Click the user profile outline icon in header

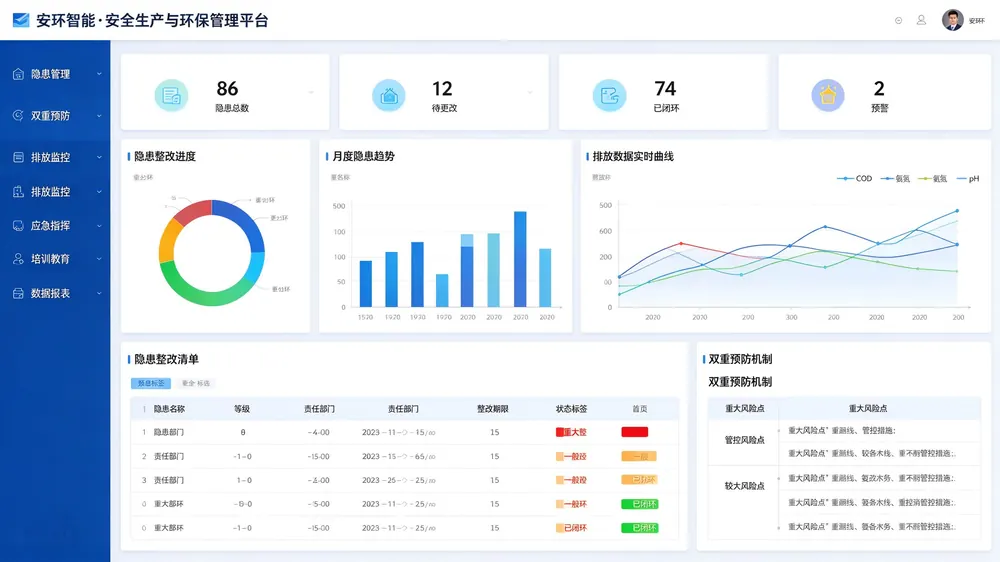point(921,20)
